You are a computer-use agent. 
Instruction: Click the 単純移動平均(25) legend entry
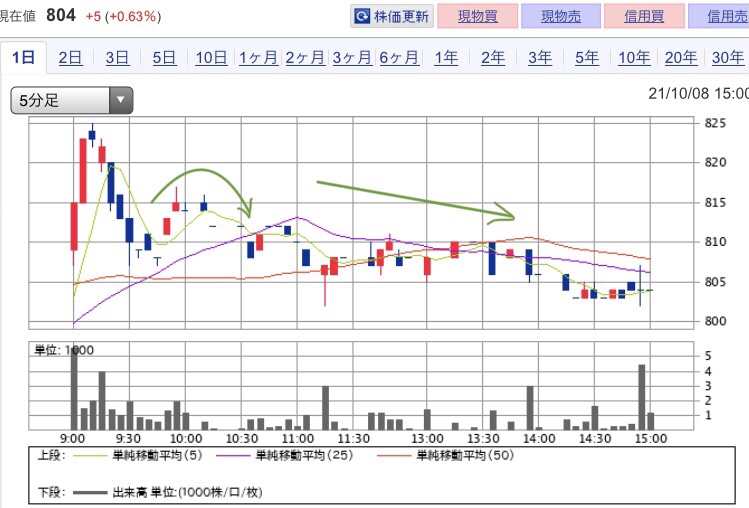pos(285,455)
